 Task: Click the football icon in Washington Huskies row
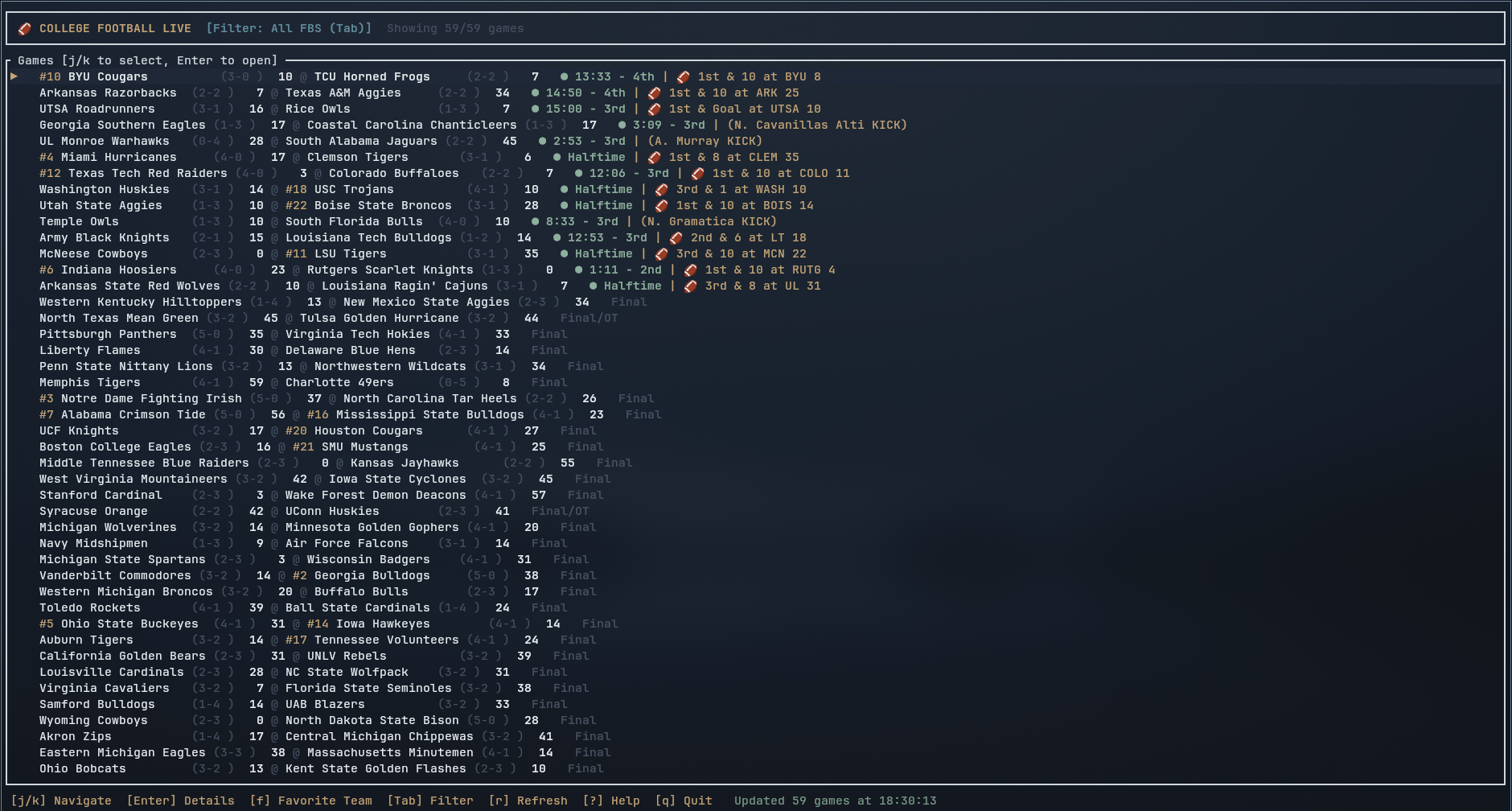661,190
